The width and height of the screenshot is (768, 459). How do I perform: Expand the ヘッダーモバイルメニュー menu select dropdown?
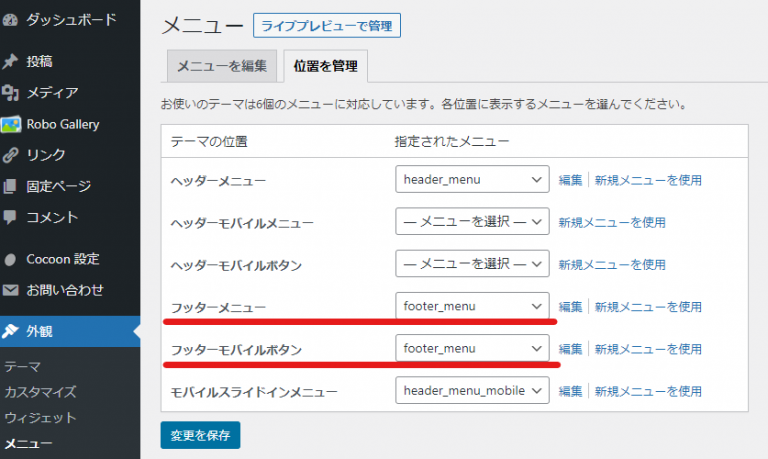tap(473, 222)
